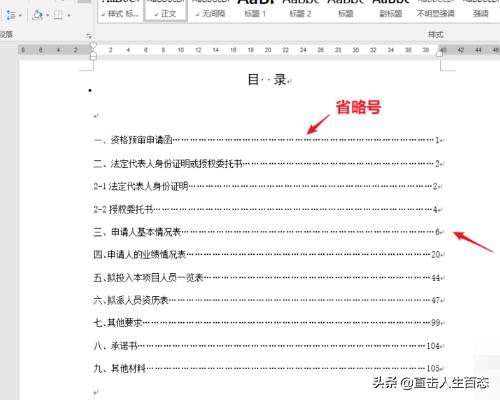This screenshot has width=500, height=400.
Task: Click the entry 五、拟投入本项目人员一览表
Action: [148, 277]
